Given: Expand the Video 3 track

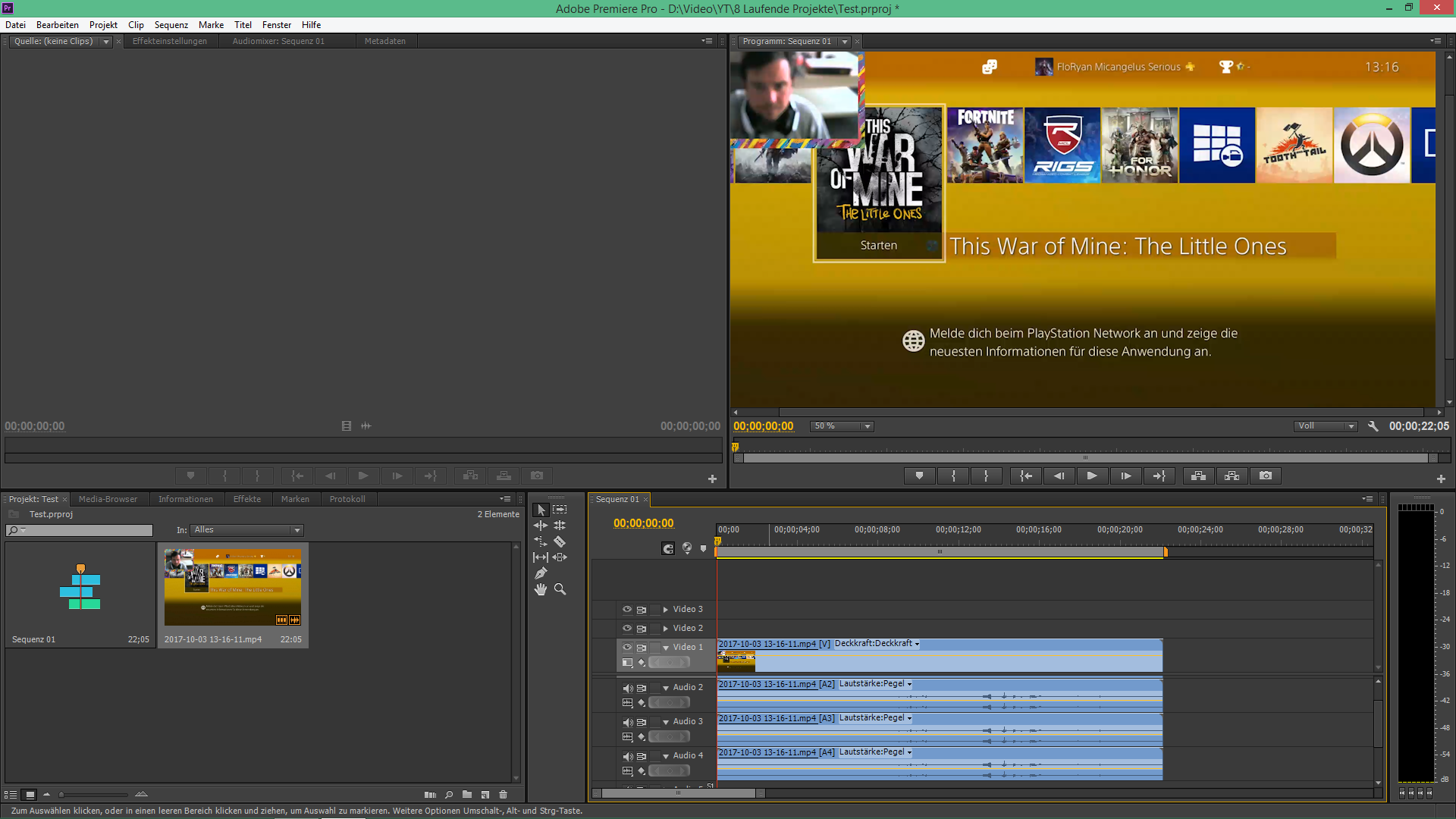Looking at the screenshot, I should [666, 610].
